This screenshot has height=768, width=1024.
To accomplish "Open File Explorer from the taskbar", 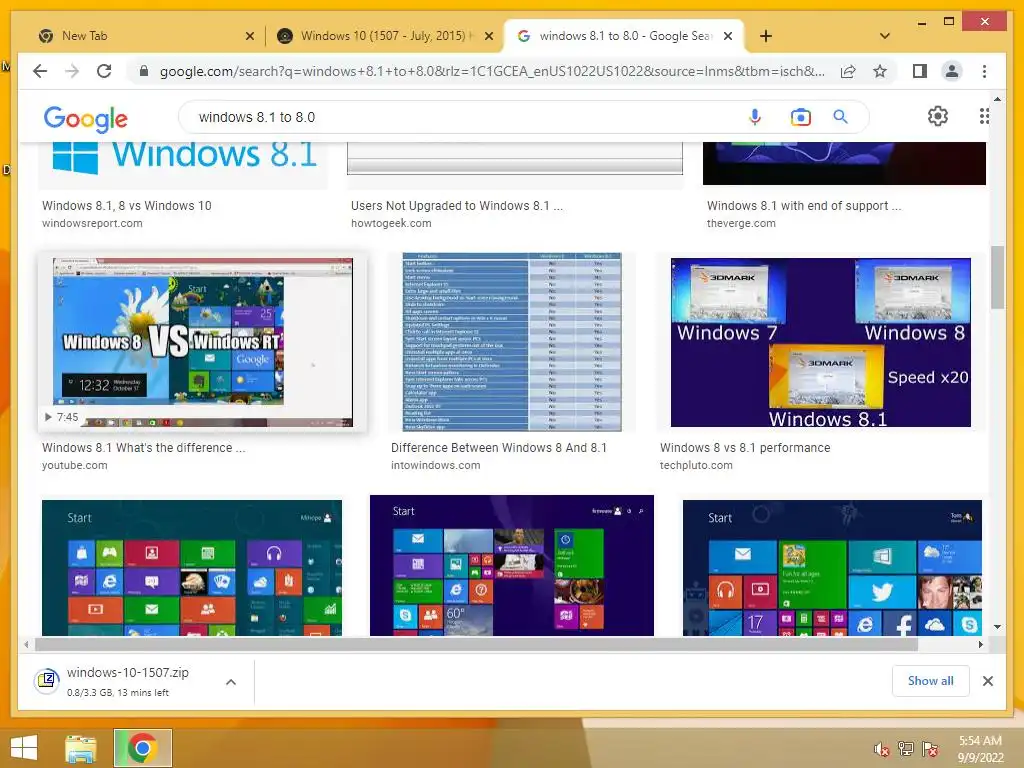I will click(80, 748).
